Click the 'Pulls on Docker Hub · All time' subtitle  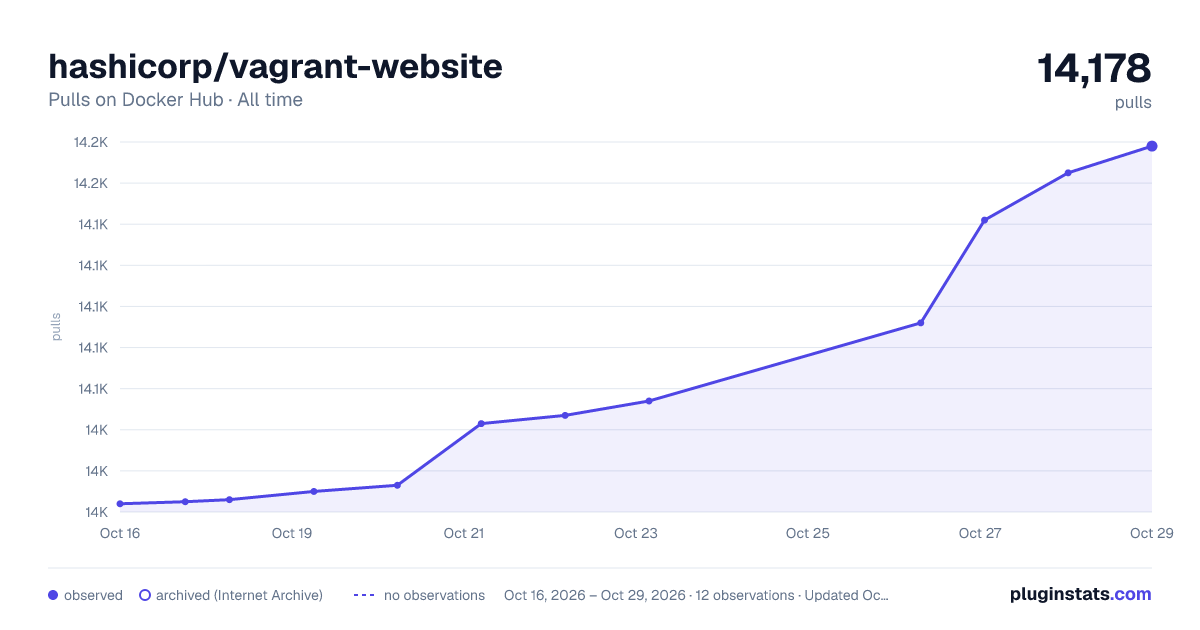click(175, 100)
